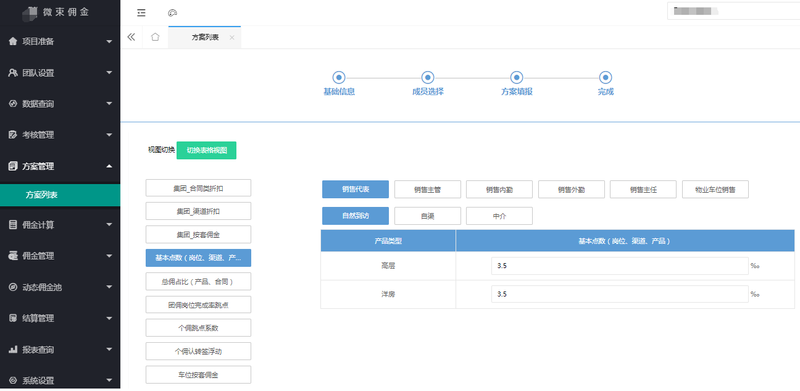Select the 方案填报 step circle

[x=516, y=78]
